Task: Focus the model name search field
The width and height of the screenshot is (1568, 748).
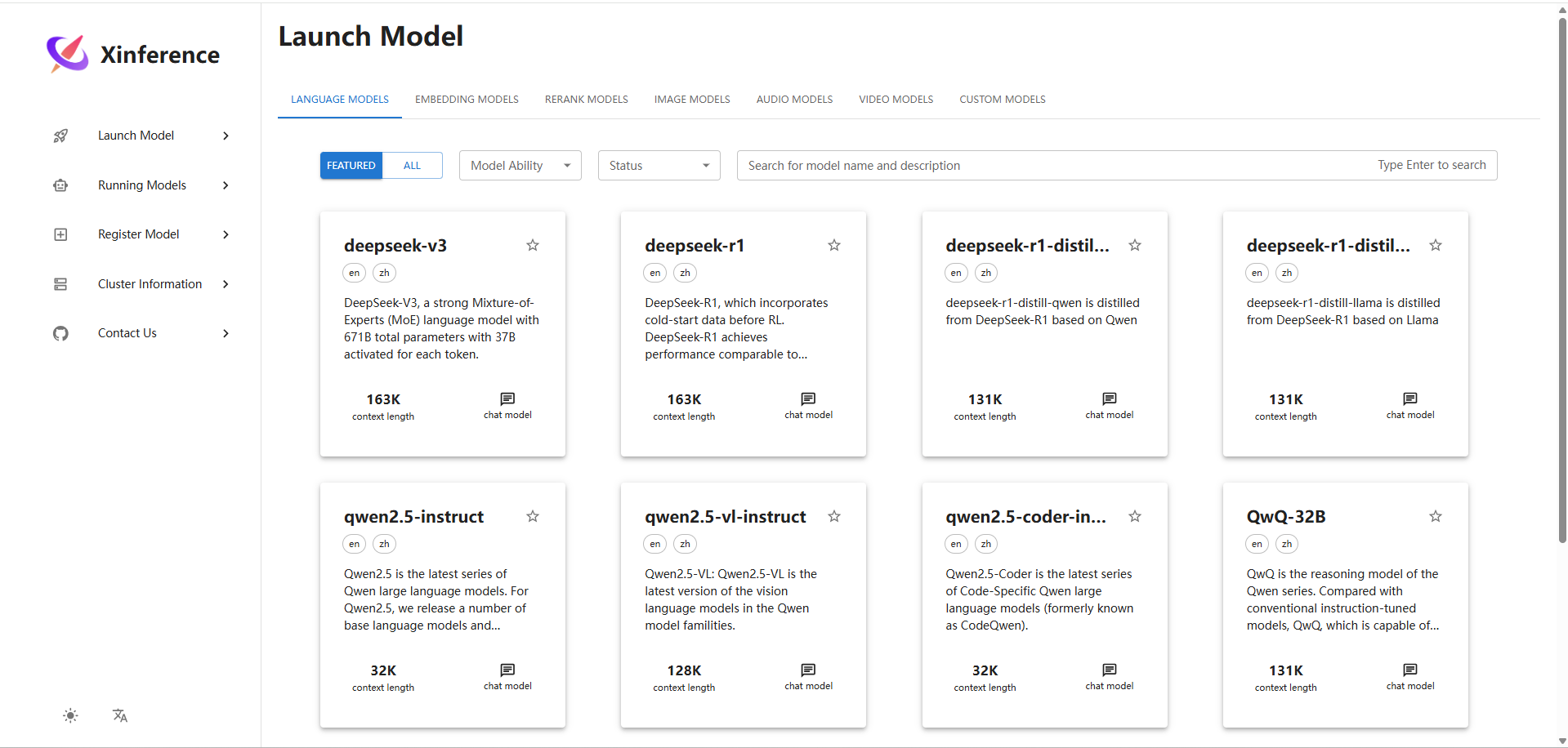Action: [x=1117, y=166]
